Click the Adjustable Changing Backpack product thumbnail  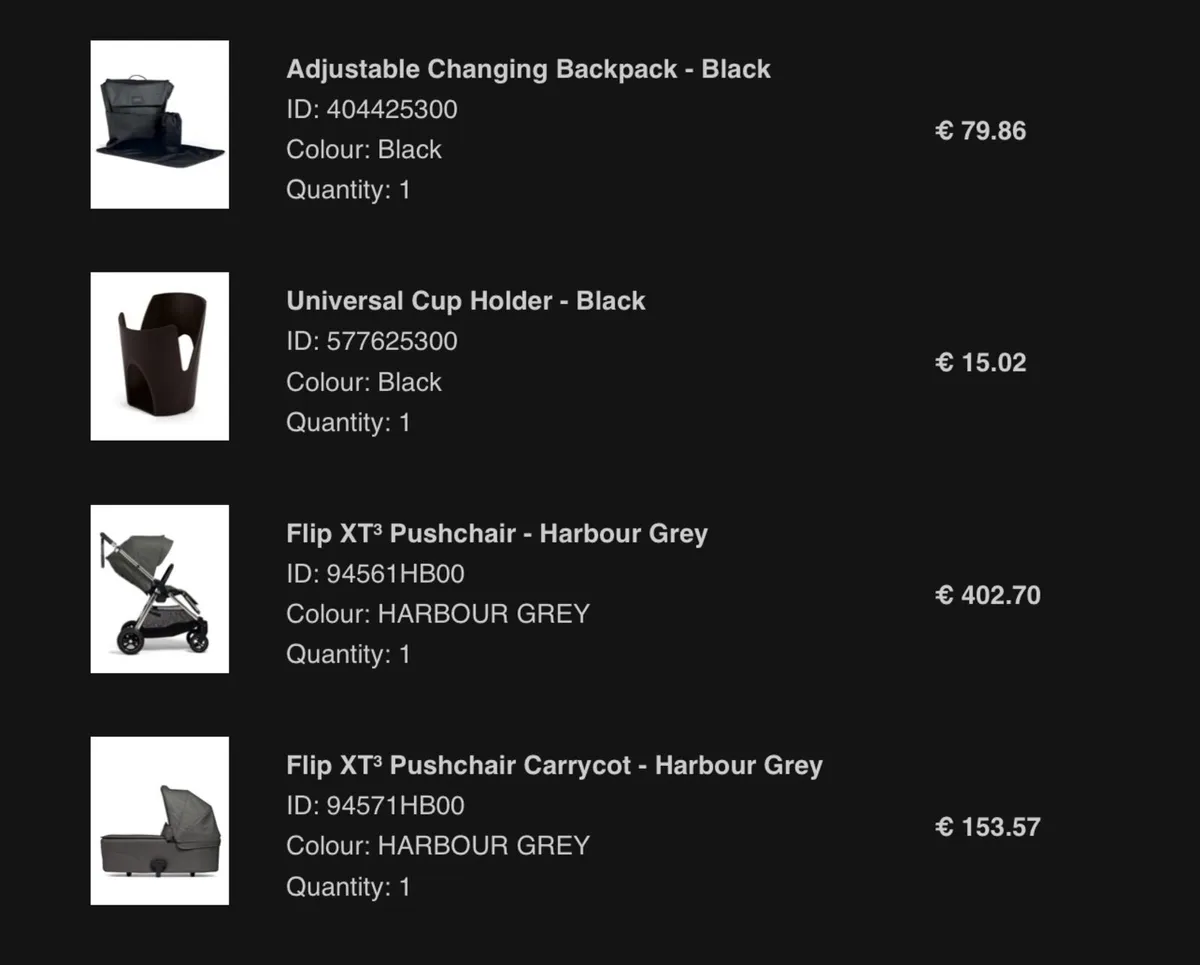point(160,124)
